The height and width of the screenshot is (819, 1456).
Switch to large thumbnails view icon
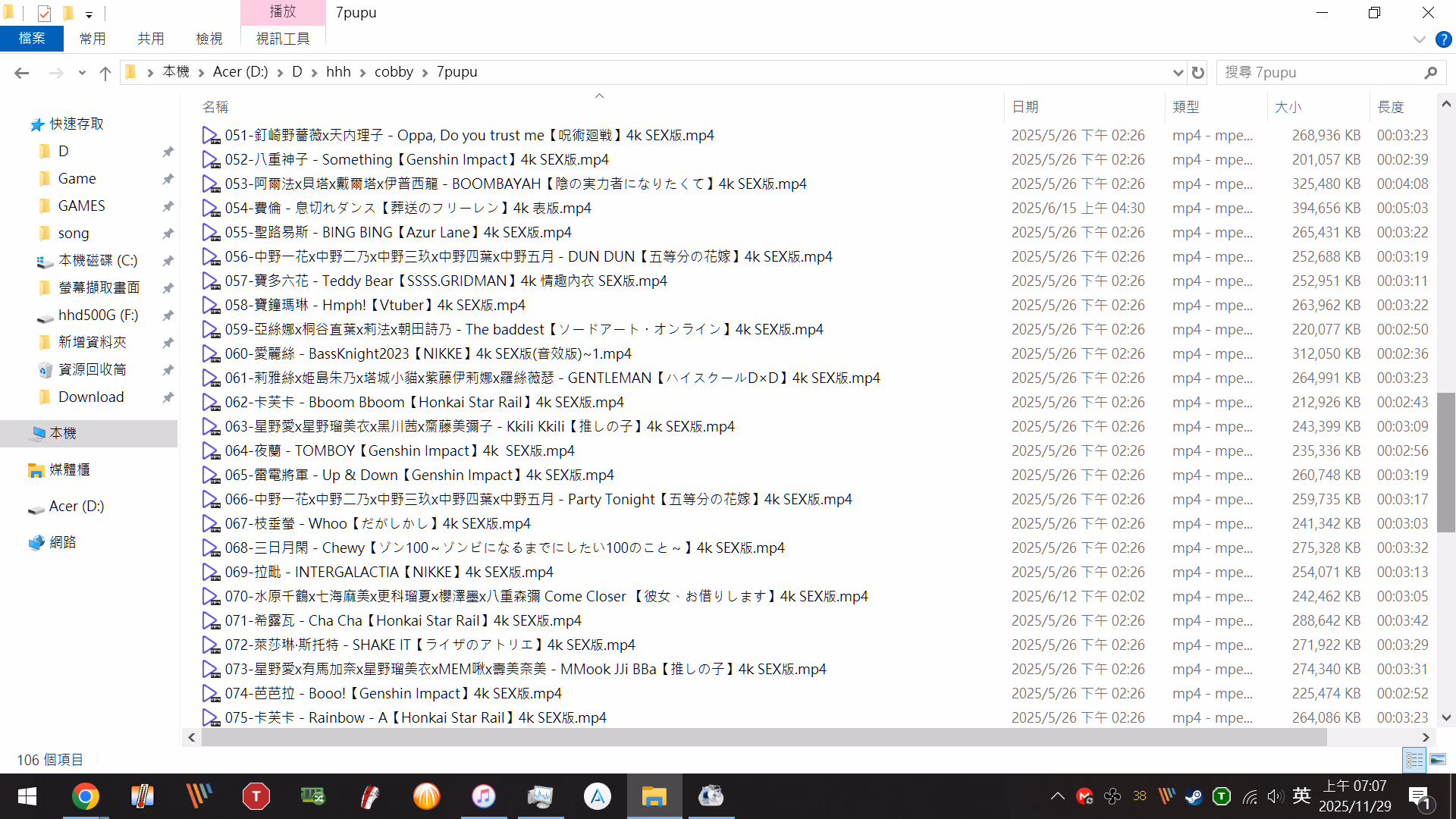coord(1438,759)
